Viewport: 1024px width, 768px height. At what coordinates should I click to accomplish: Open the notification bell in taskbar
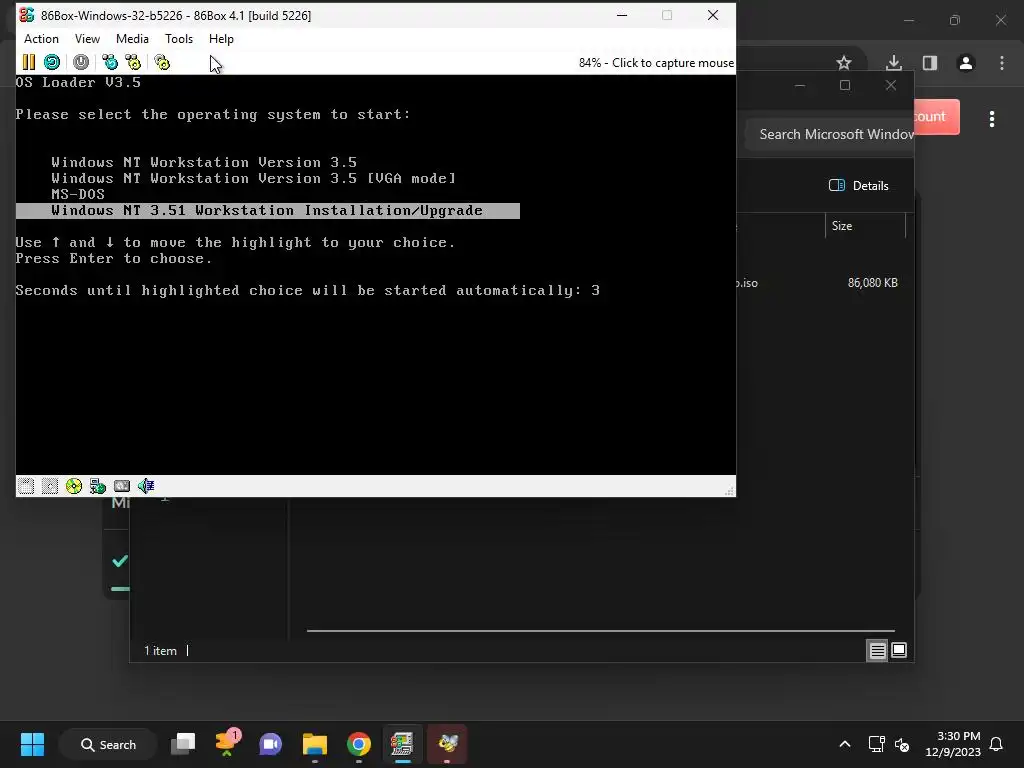click(x=997, y=744)
